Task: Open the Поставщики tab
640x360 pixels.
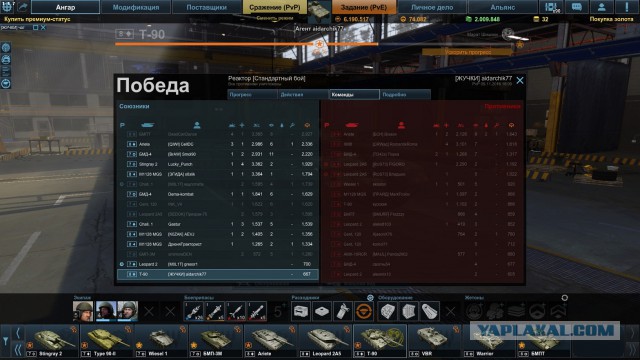Action: (x=207, y=7)
